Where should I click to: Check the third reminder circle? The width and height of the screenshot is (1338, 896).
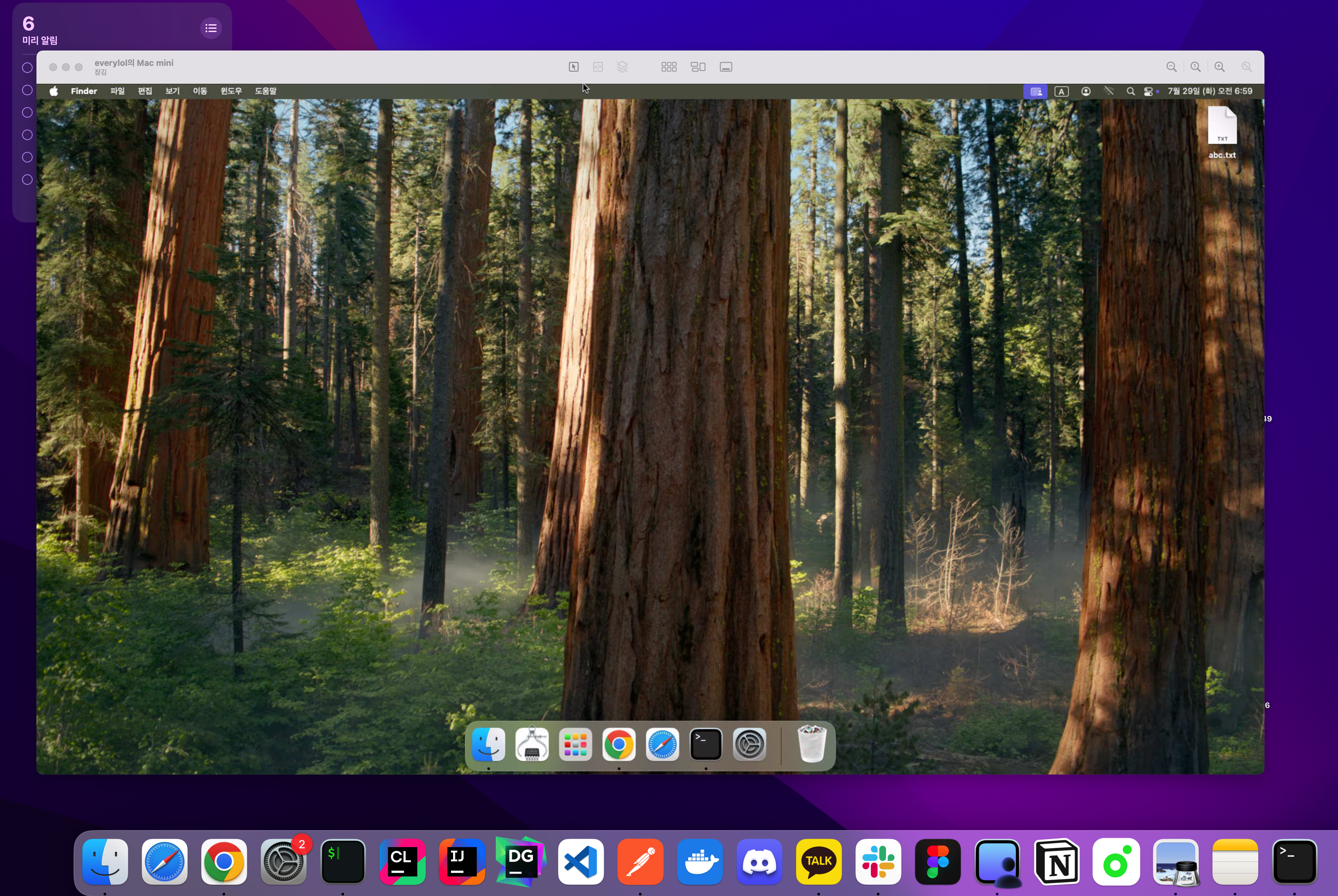pyautogui.click(x=27, y=113)
